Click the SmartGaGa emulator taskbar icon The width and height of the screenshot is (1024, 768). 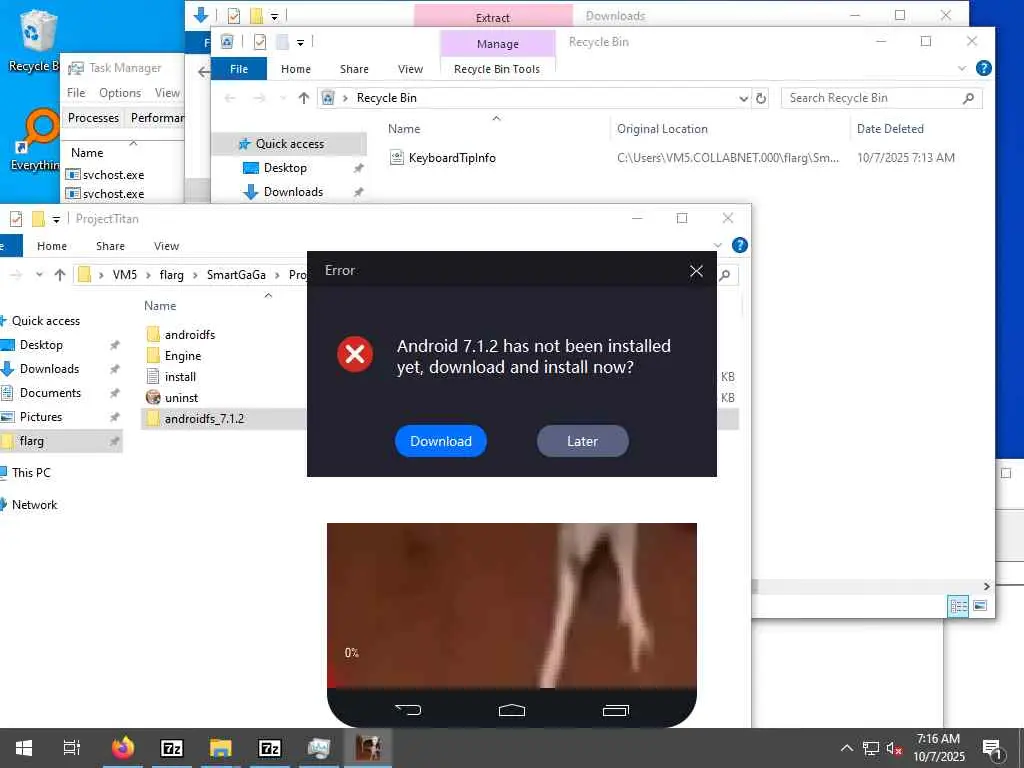point(368,748)
